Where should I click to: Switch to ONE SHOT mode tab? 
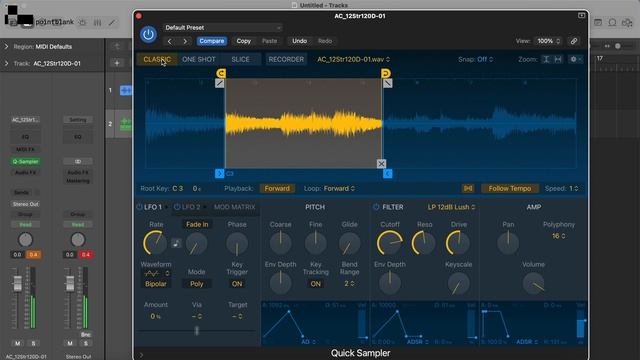pos(199,59)
